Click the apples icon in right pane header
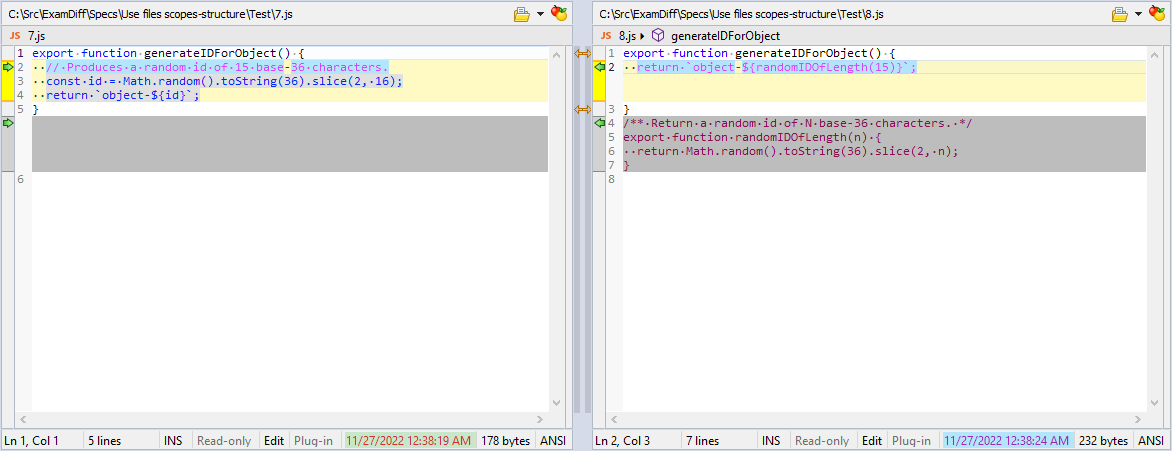 [x=1156, y=13]
